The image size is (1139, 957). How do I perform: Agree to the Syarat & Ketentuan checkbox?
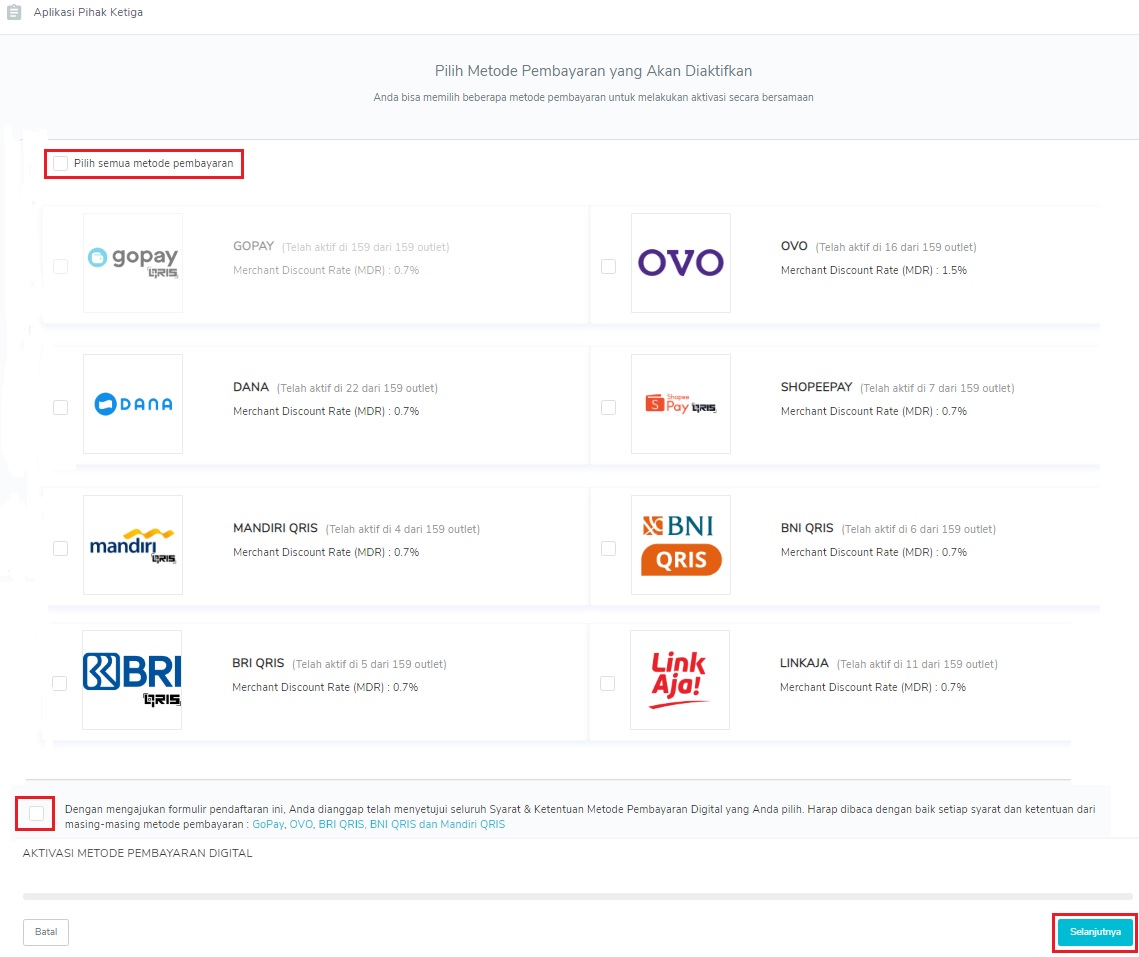36,814
